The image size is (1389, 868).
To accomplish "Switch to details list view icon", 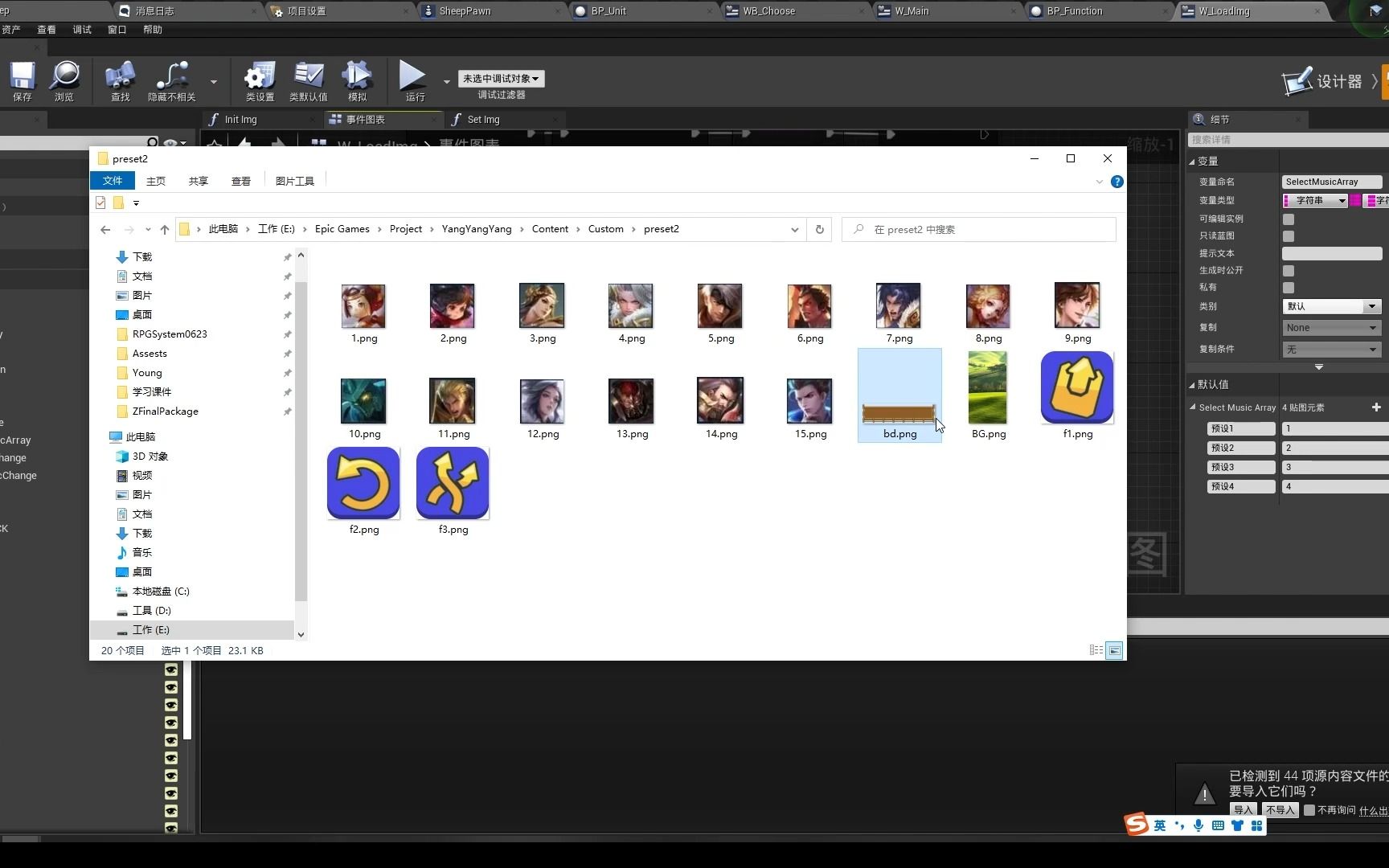I will click(1096, 650).
